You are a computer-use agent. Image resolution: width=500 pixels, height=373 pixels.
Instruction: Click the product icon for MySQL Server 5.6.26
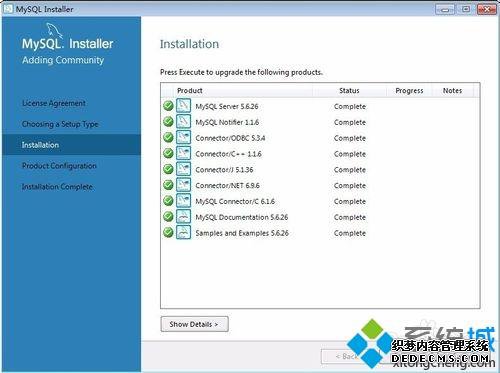(183, 106)
